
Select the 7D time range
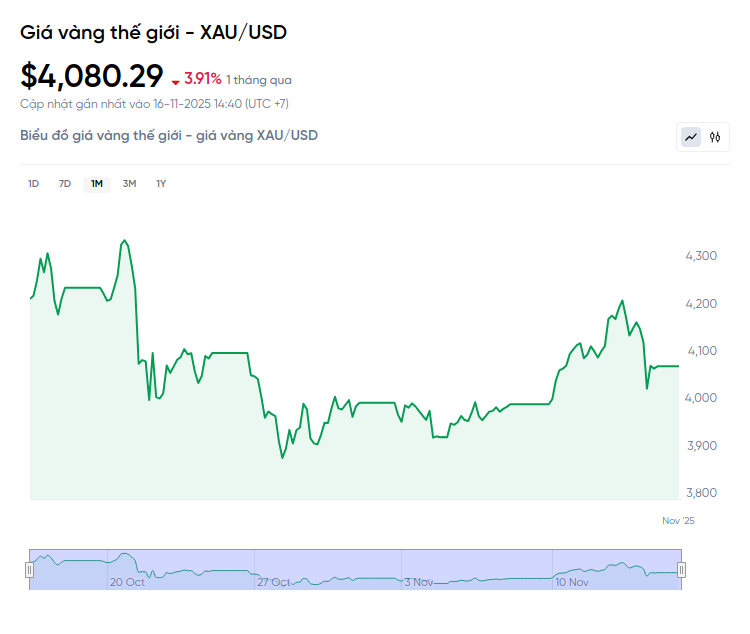(65, 184)
